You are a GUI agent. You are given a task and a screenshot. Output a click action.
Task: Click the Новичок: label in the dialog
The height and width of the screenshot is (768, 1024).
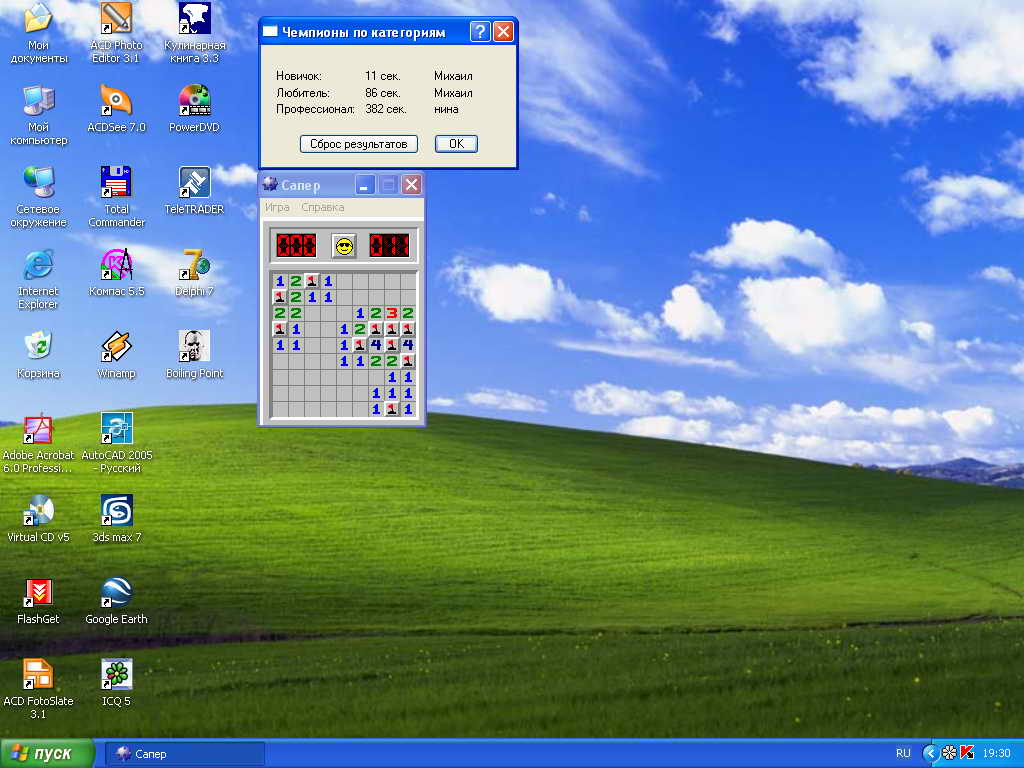pos(298,76)
